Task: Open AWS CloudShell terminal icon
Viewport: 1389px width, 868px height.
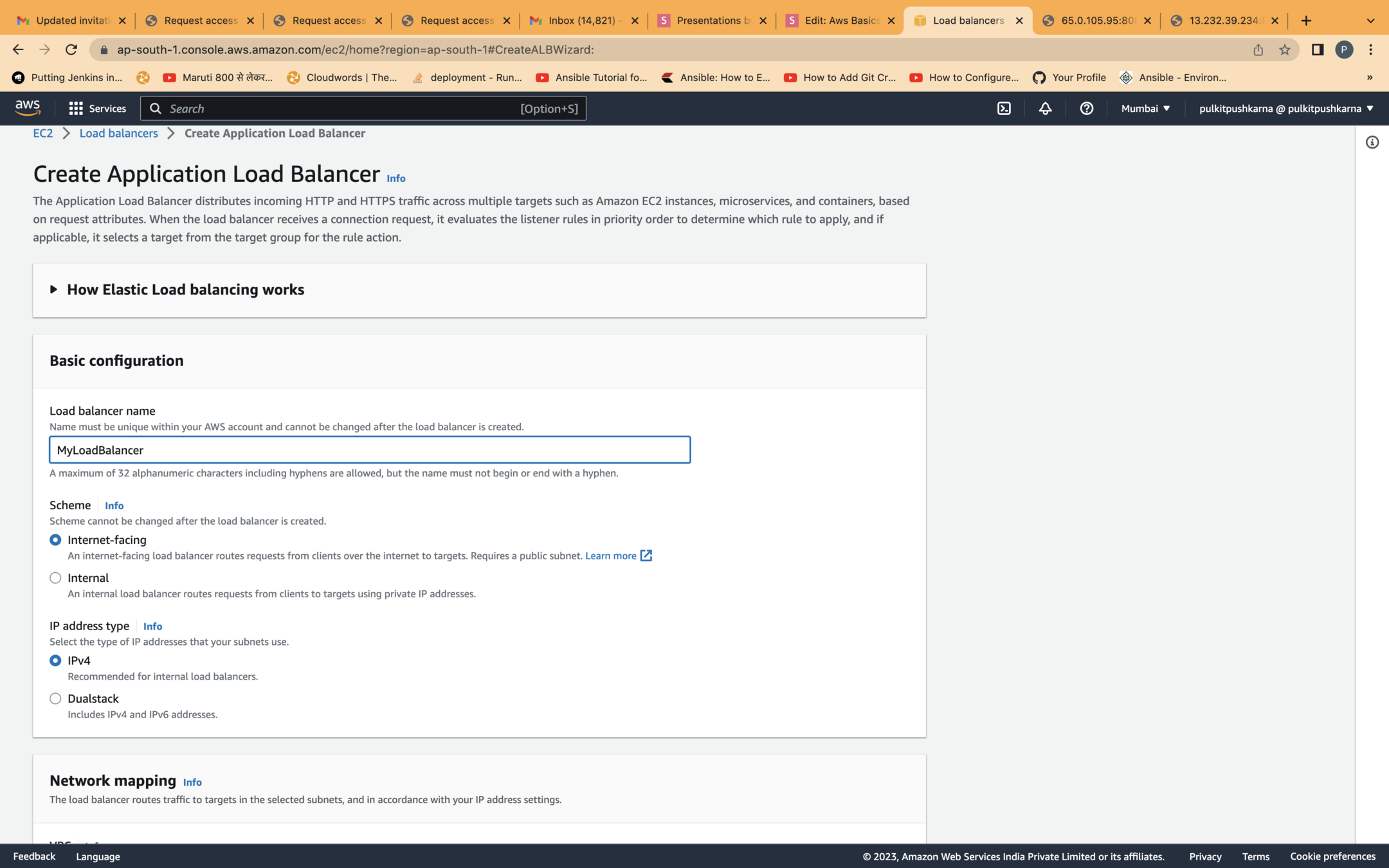Action: (1004, 109)
